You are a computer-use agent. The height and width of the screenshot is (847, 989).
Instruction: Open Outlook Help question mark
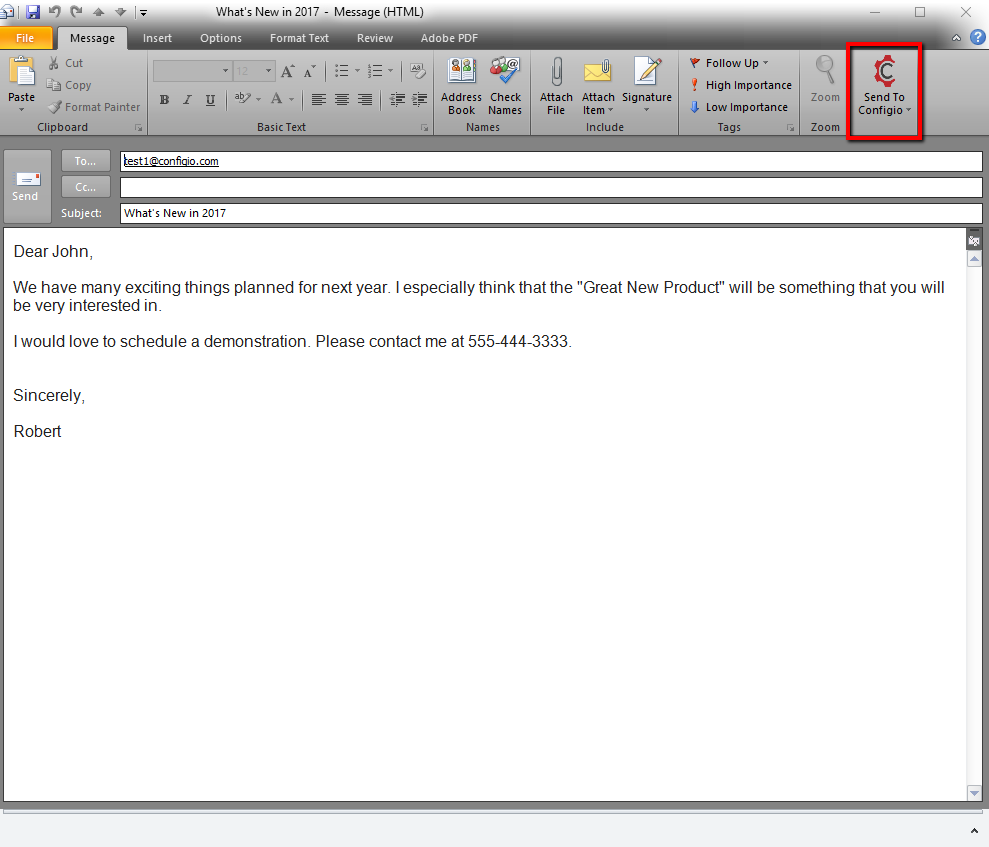tap(978, 37)
